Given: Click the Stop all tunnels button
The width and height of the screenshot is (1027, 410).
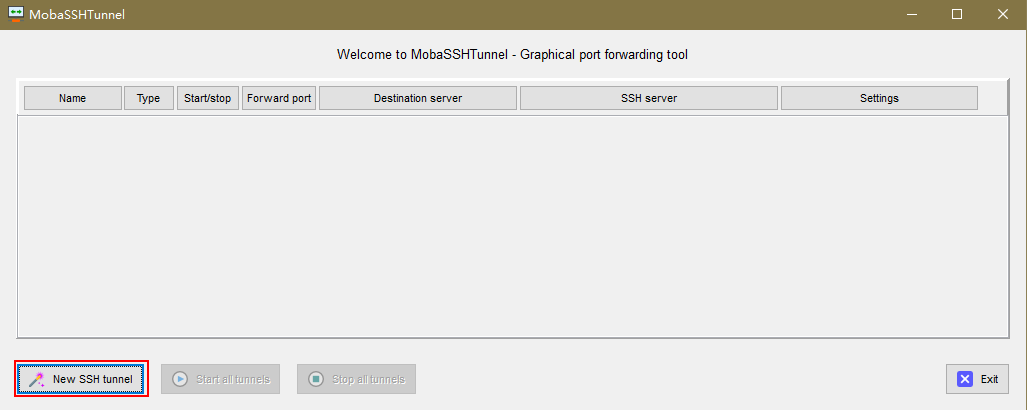Looking at the screenshot, I should 356,379.
